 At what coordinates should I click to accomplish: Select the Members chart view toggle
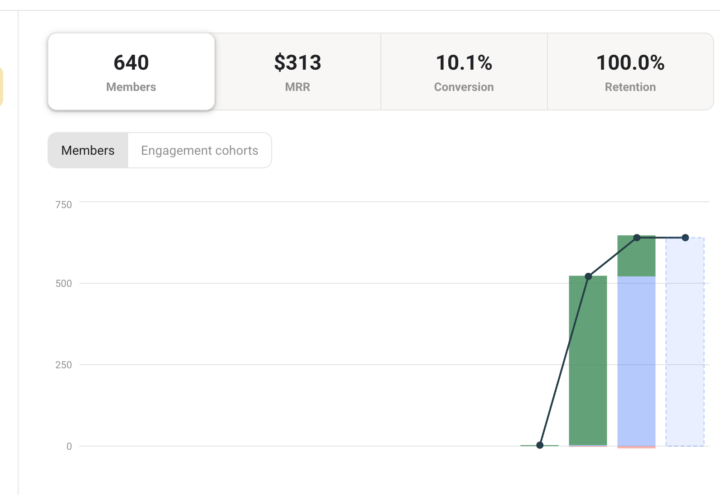pos(88,151)
